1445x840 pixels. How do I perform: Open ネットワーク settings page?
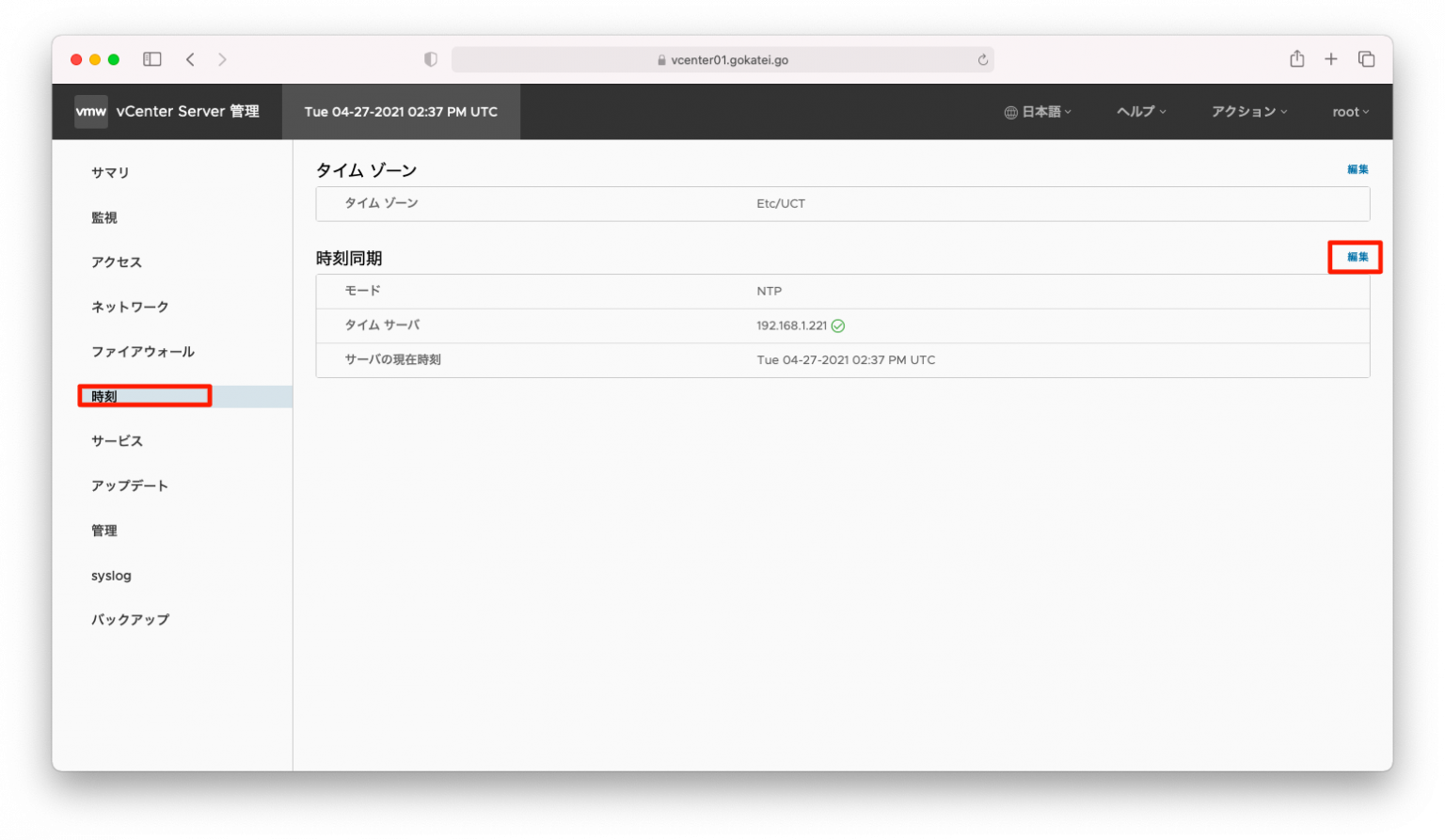[130, 308]
